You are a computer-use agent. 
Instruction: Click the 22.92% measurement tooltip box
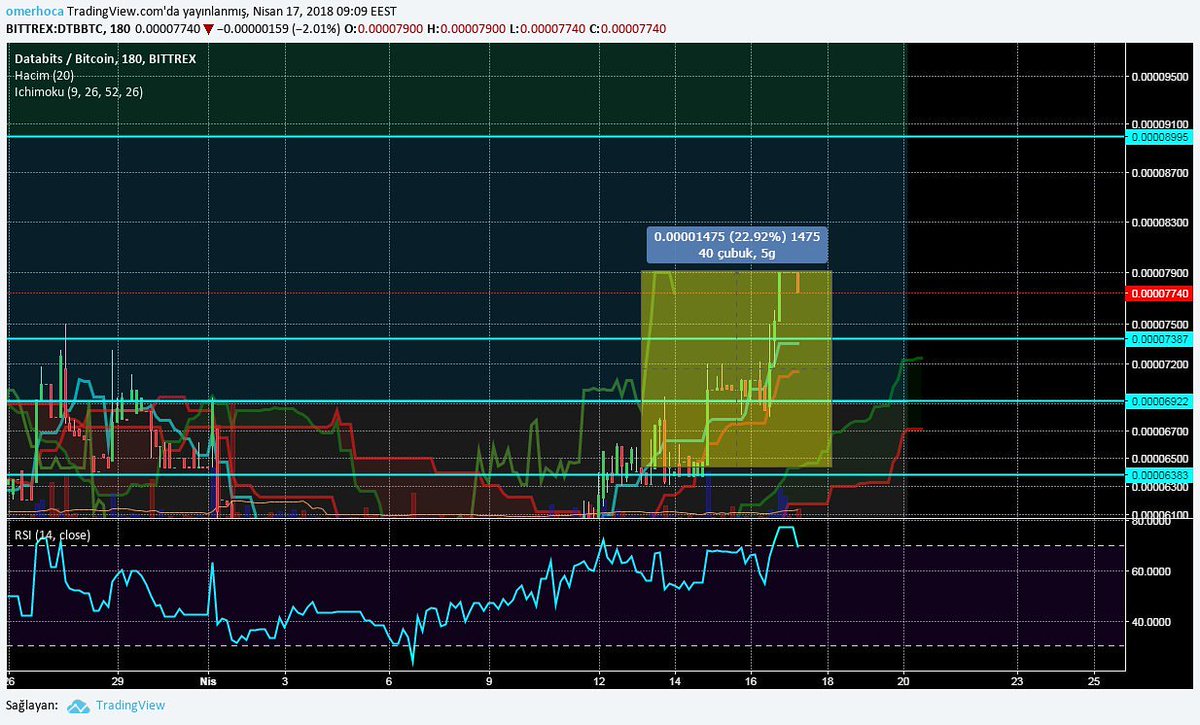737,243
